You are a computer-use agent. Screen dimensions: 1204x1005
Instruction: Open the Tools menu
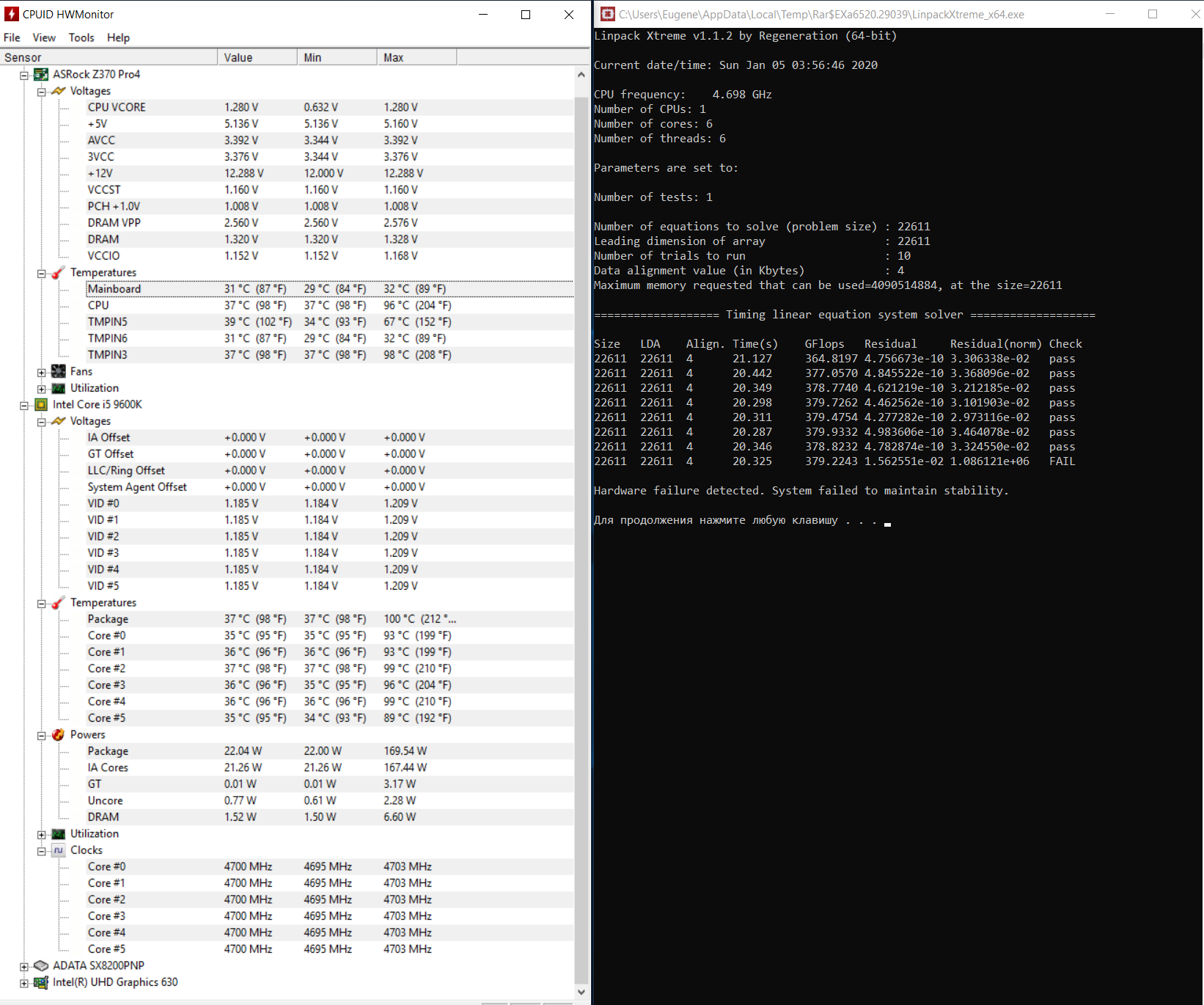point(81,37)
